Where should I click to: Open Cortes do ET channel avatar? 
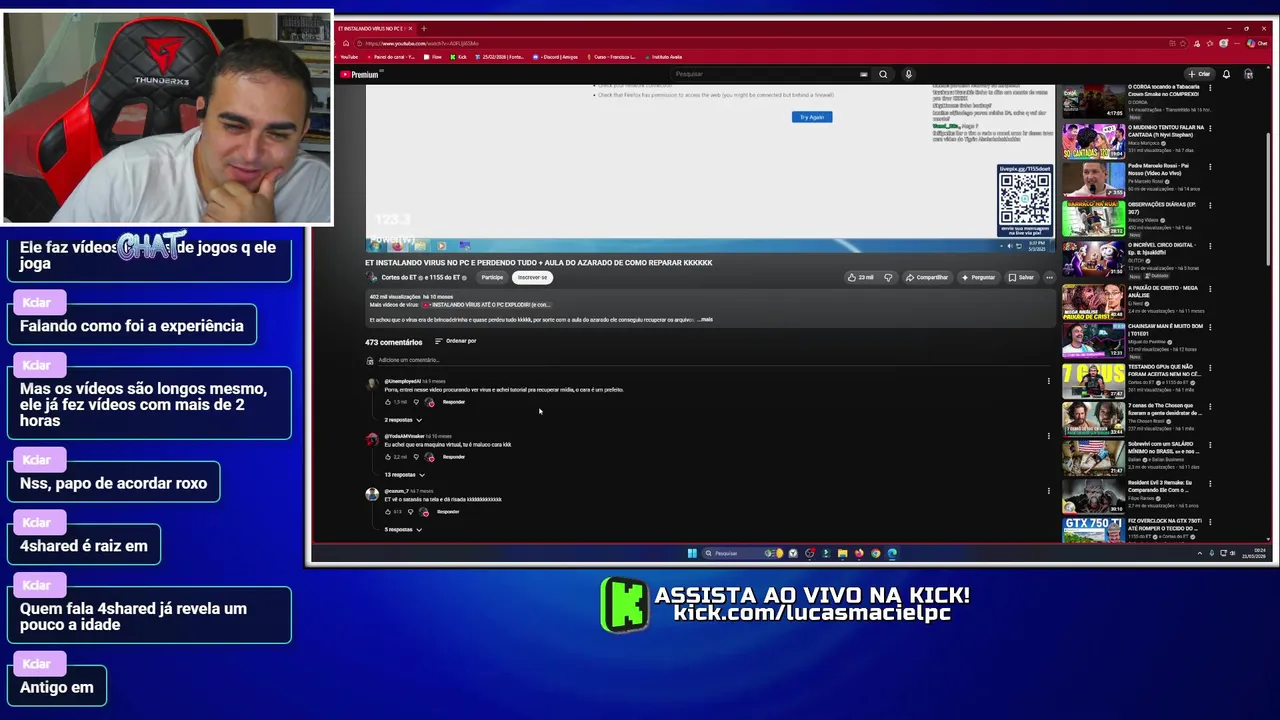(372, 277)
